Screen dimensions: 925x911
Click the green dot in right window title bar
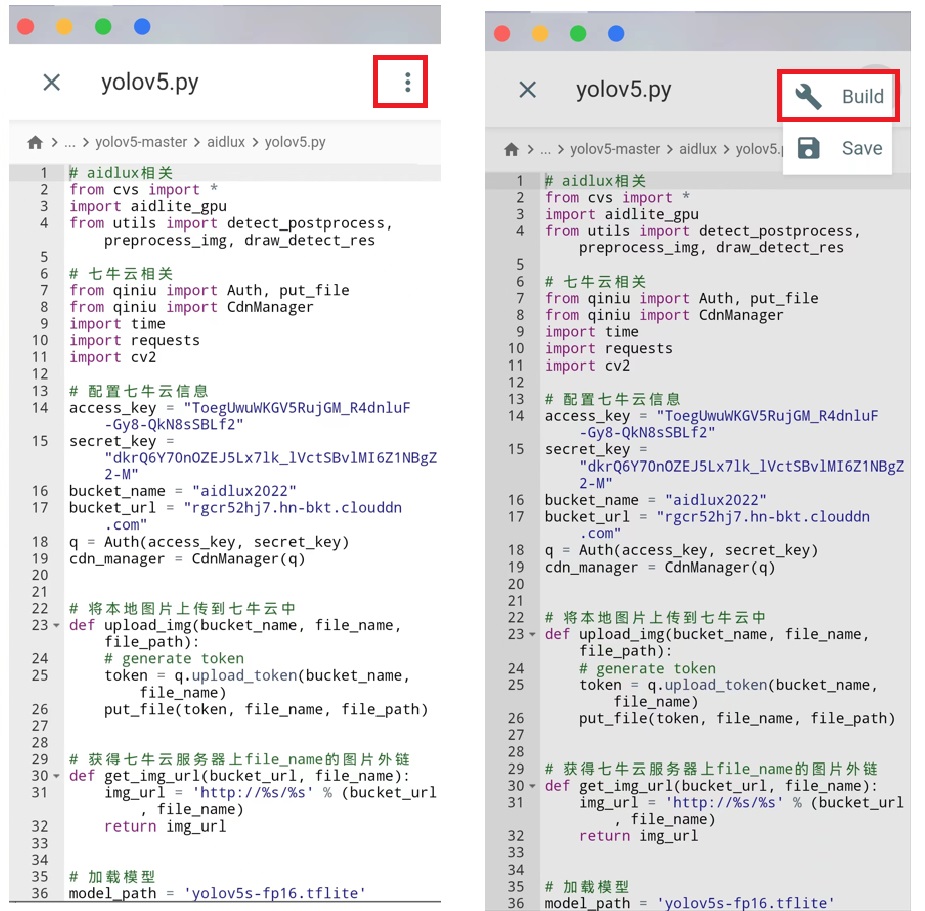click(x=578, y=34)
